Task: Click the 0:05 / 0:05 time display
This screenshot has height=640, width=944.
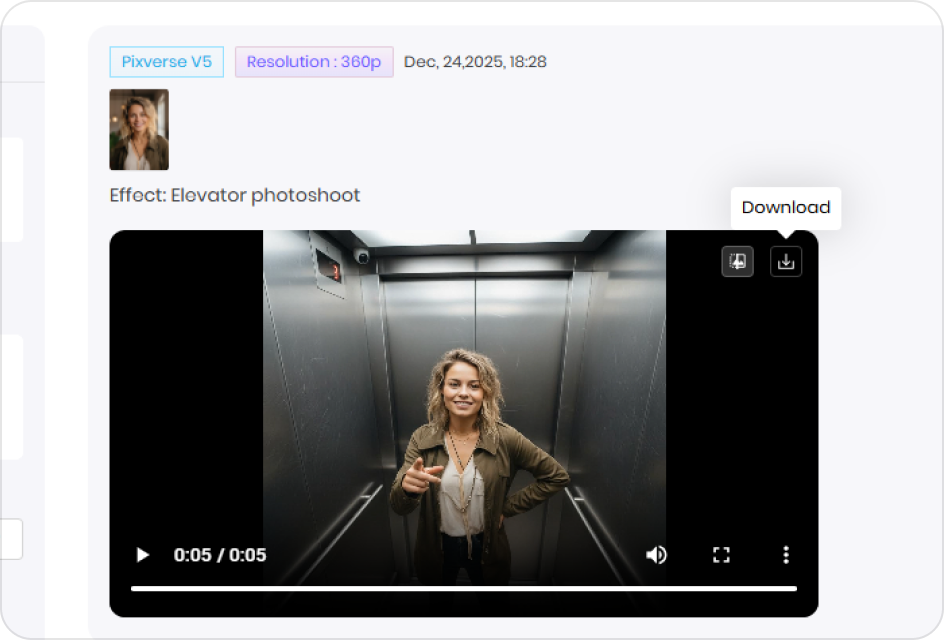Action: click(x=220, y=555)
